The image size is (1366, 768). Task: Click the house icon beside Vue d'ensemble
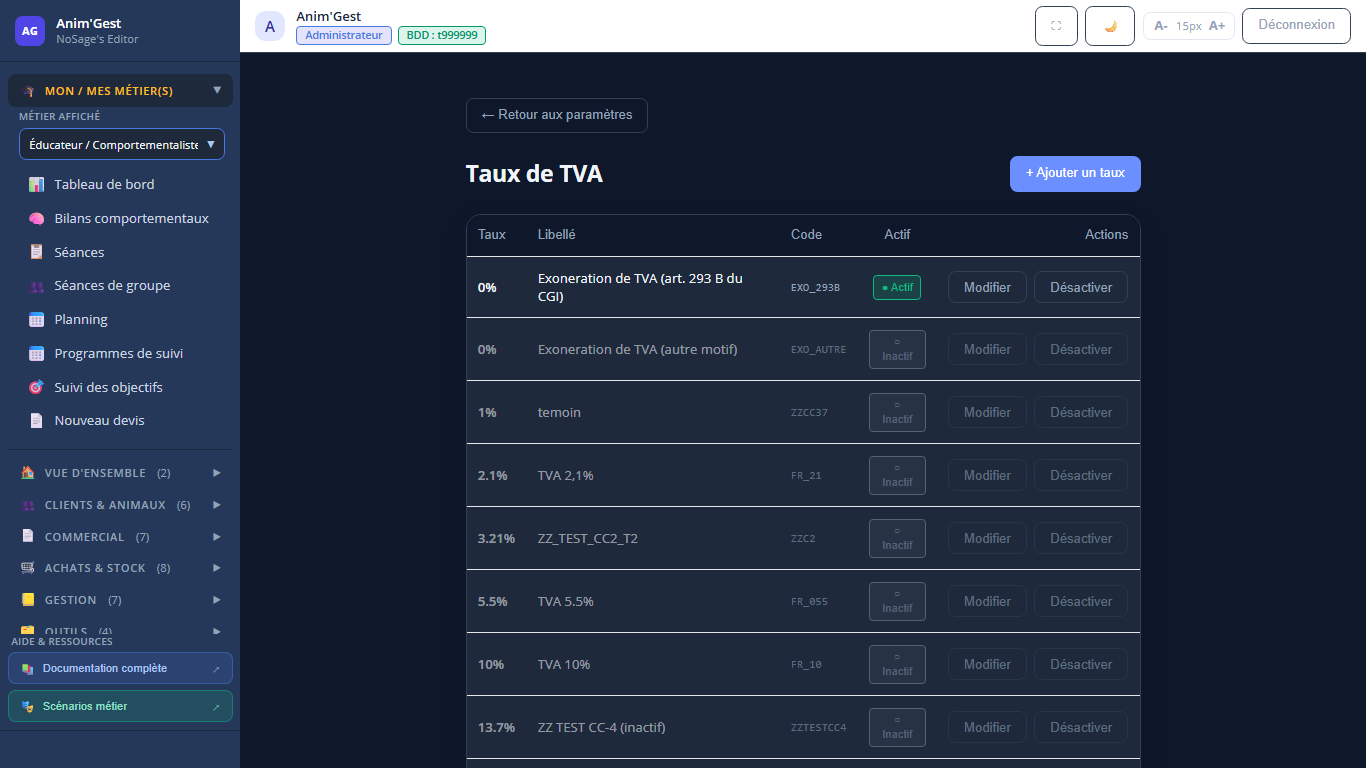click(x=28, y=473)
